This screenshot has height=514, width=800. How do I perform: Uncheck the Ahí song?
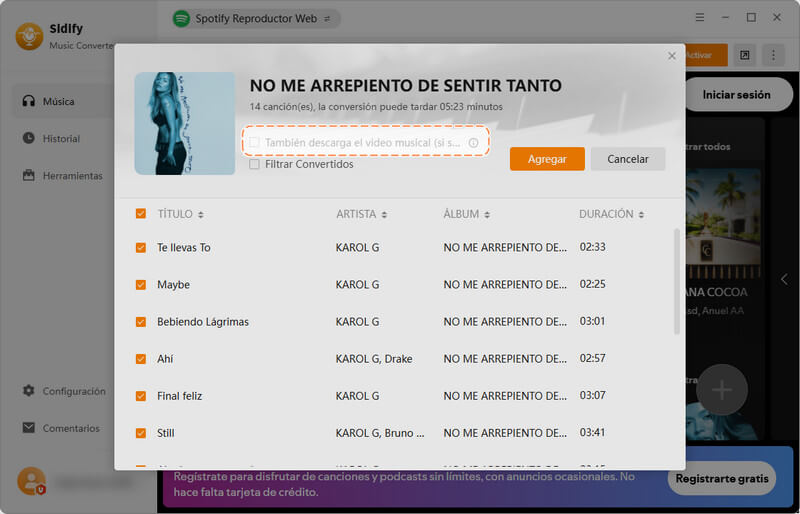coord(141,359)
